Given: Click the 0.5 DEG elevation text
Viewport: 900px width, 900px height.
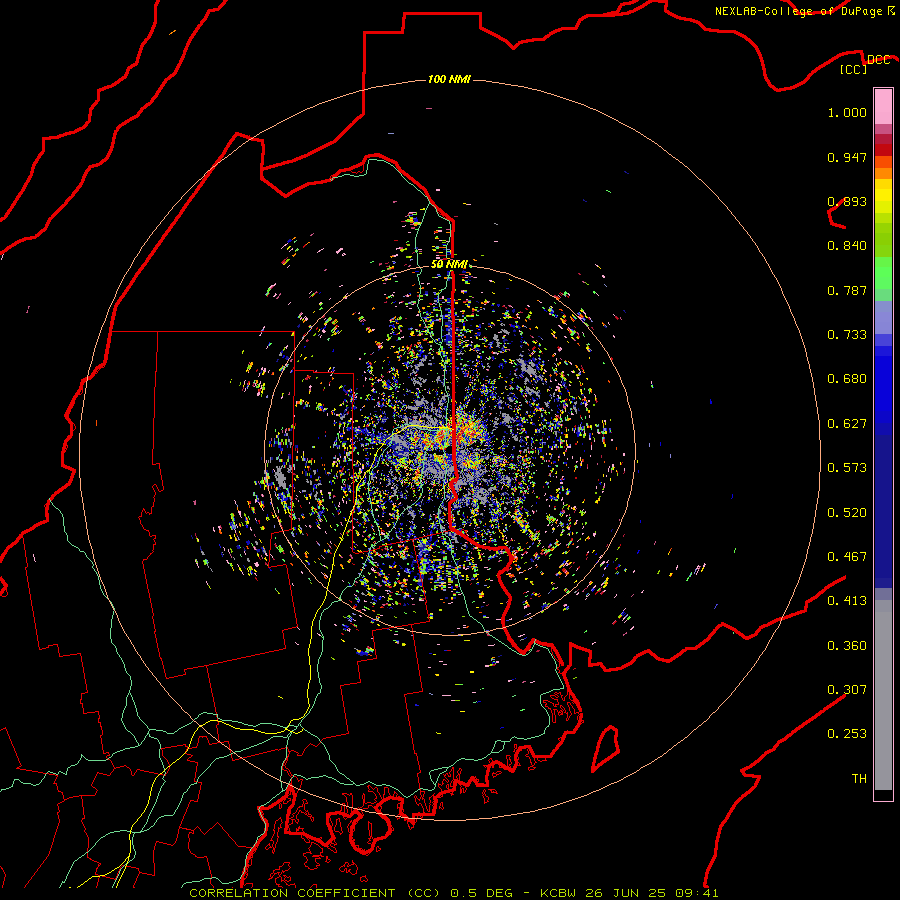Looking at the screenshot, I should 481,893.
